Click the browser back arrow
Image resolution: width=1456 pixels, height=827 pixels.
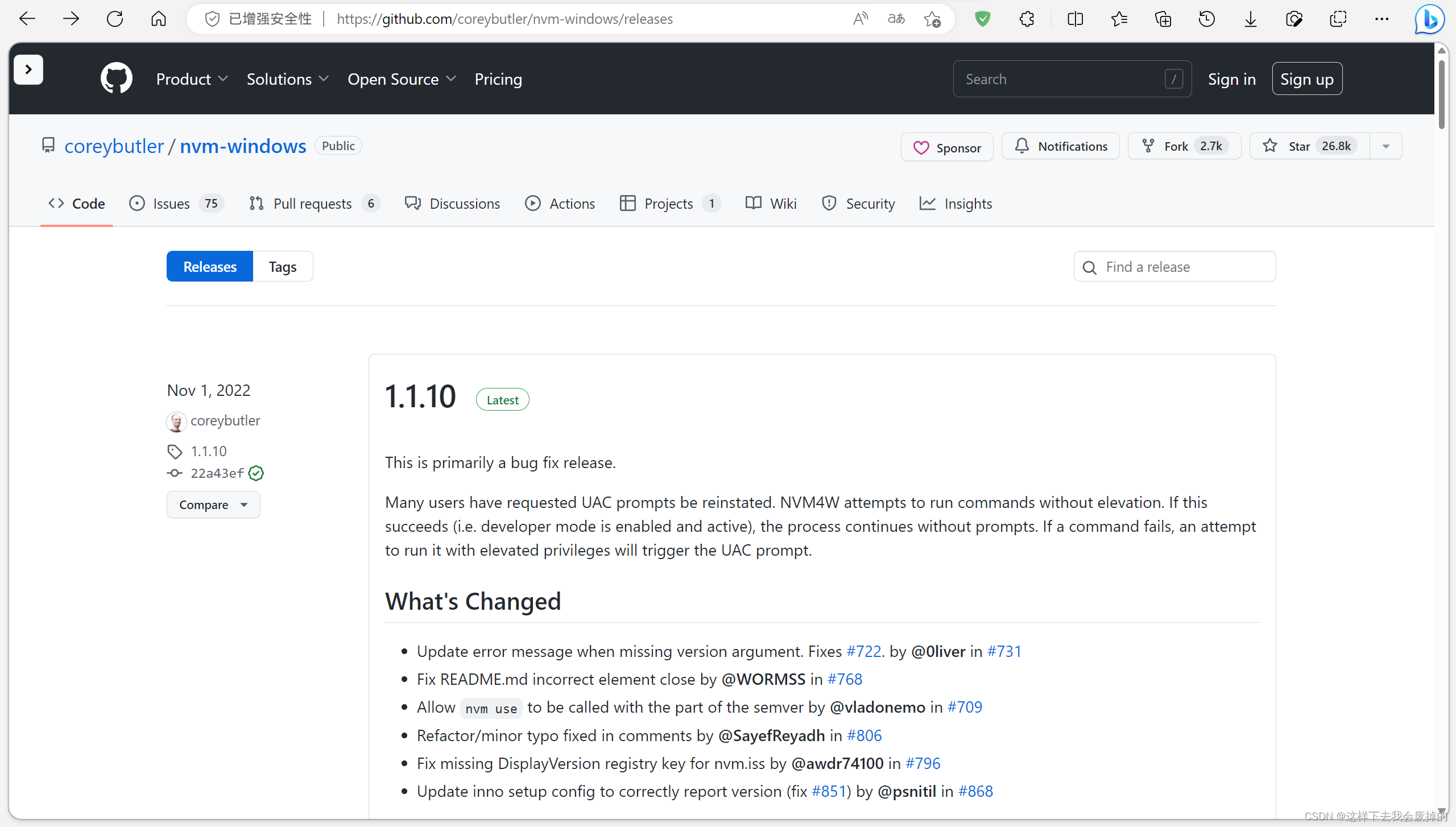27,19
